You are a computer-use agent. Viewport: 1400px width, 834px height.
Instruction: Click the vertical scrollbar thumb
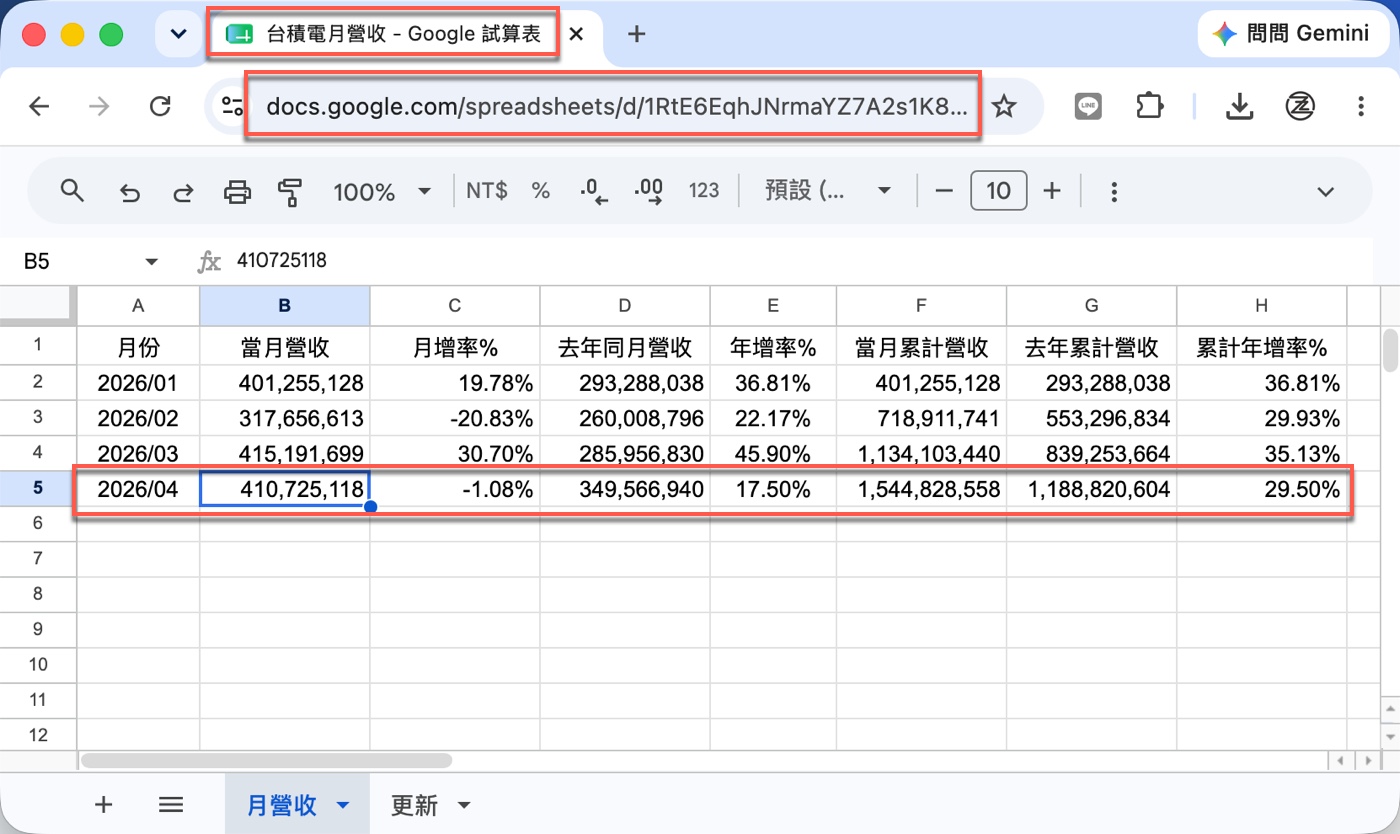pos(1389,350)
